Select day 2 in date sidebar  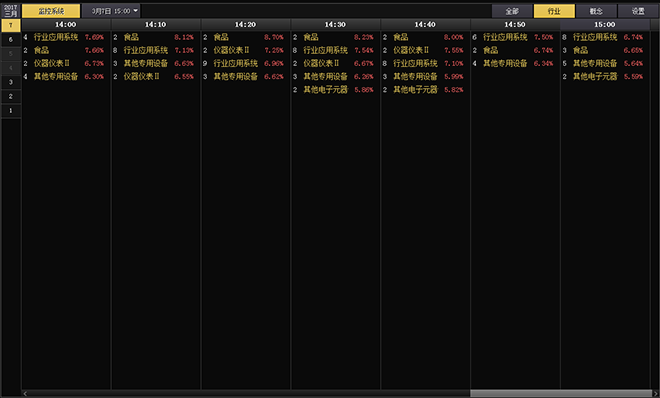[11, 96]
